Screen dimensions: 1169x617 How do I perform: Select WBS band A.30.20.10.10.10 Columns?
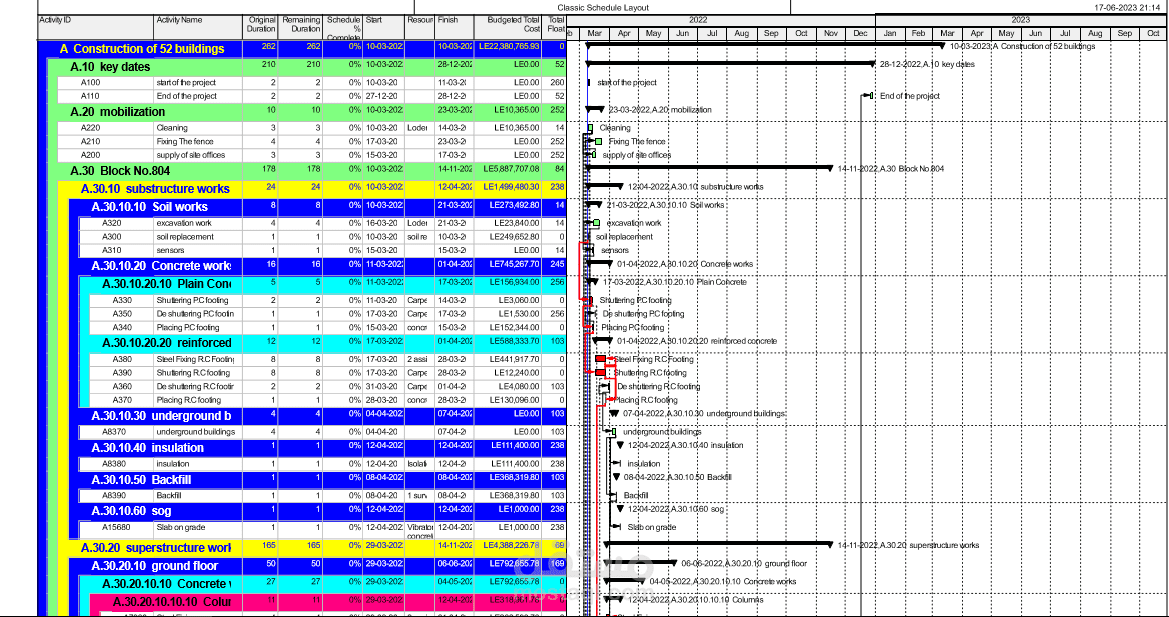328,601
